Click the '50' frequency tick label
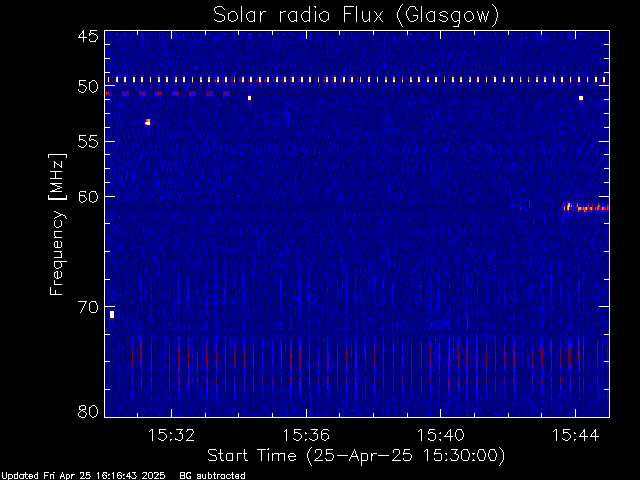The height and width of the screenshot is (480, 640). [x=88, y=87]
